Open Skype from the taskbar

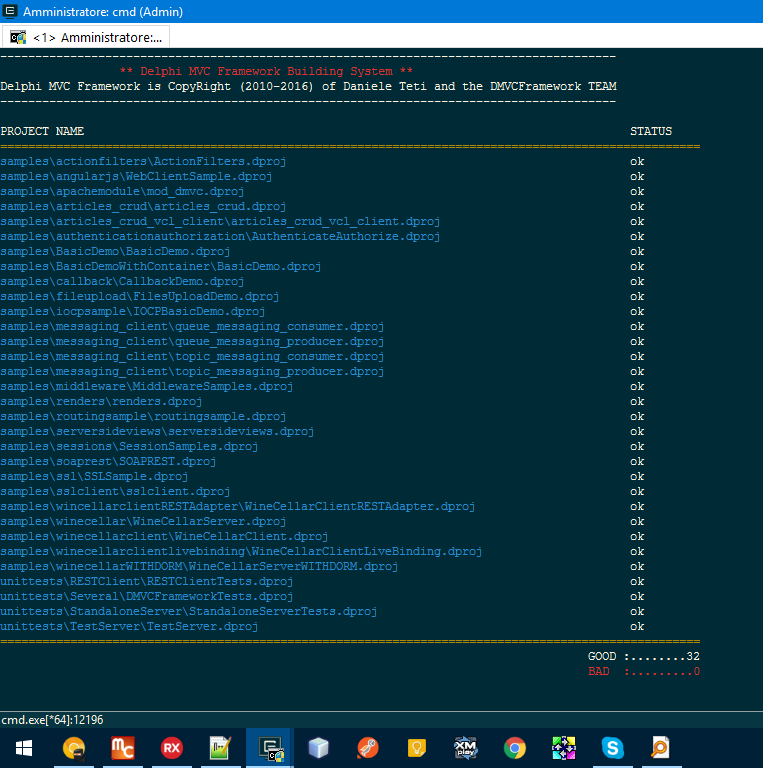pyautogui.click(x=612, y=748)
